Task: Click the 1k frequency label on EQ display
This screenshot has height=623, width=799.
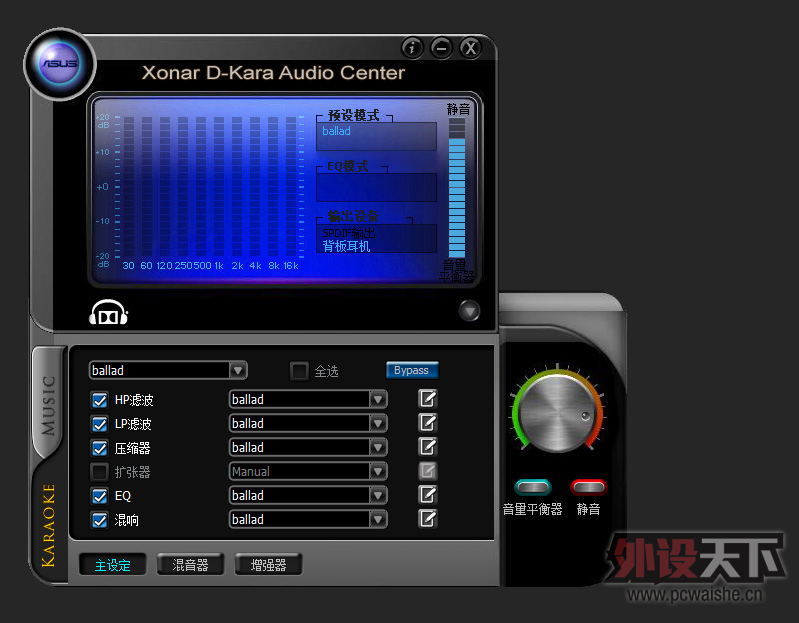Action: pos(219,265)
